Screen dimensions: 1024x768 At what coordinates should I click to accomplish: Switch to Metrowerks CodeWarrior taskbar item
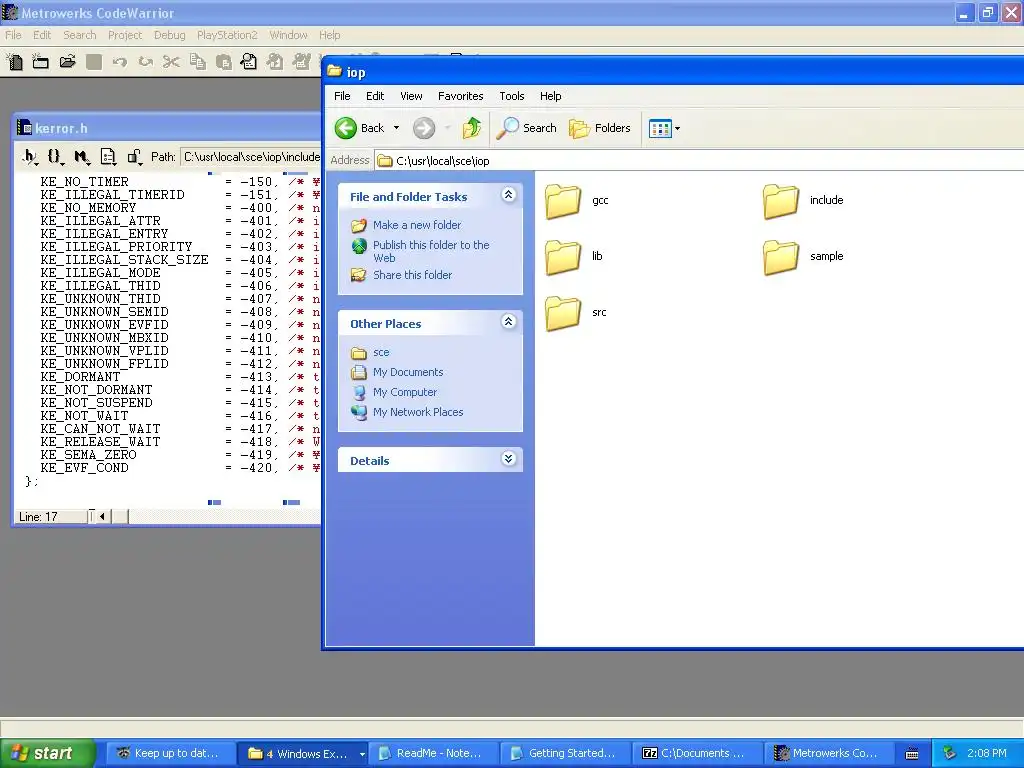[x=828, y=754]
